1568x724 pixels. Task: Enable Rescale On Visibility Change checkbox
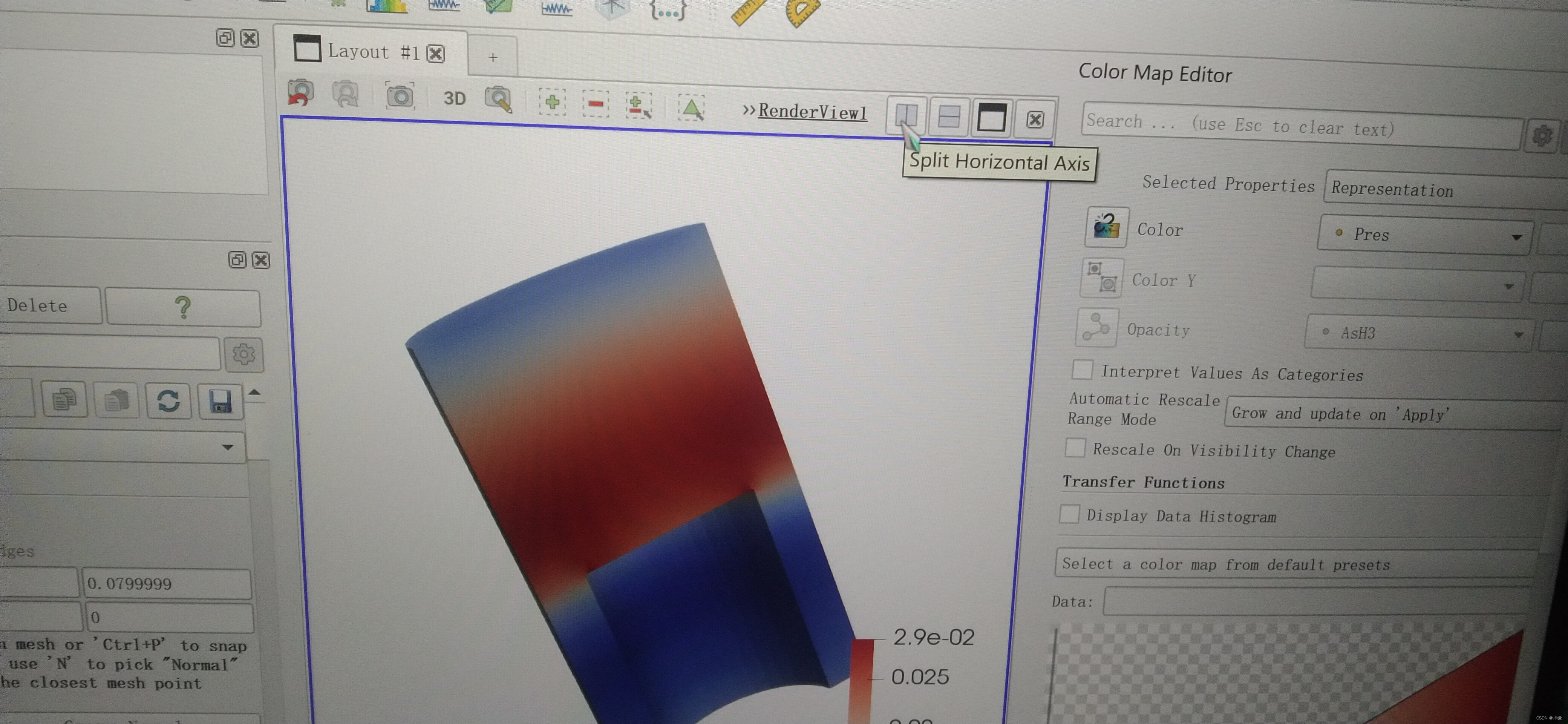(1075, 447)
